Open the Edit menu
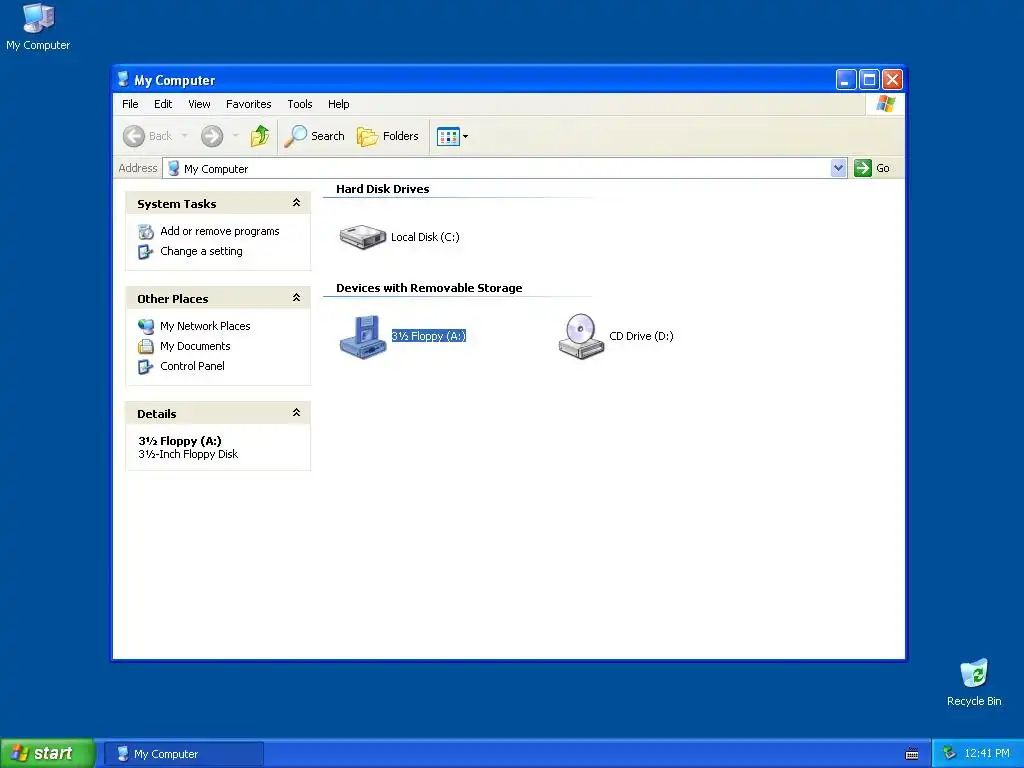 pyautogui.click(x=163, y=104)
